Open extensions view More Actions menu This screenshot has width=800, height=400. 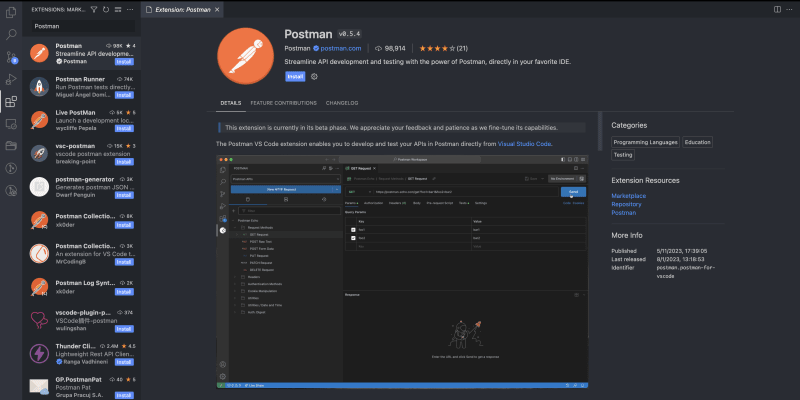point(130,9)
